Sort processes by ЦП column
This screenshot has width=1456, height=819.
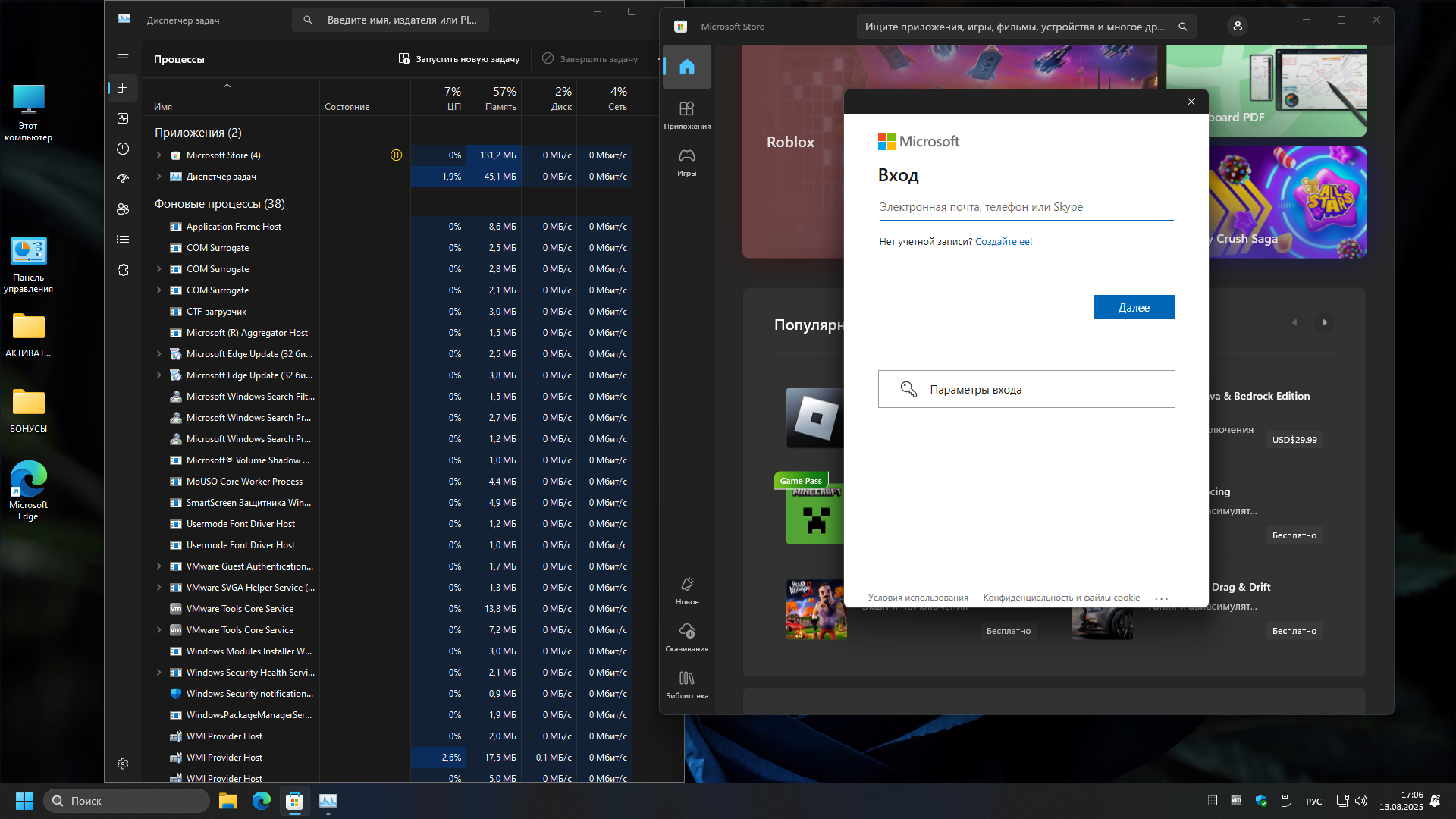[438, 98]
